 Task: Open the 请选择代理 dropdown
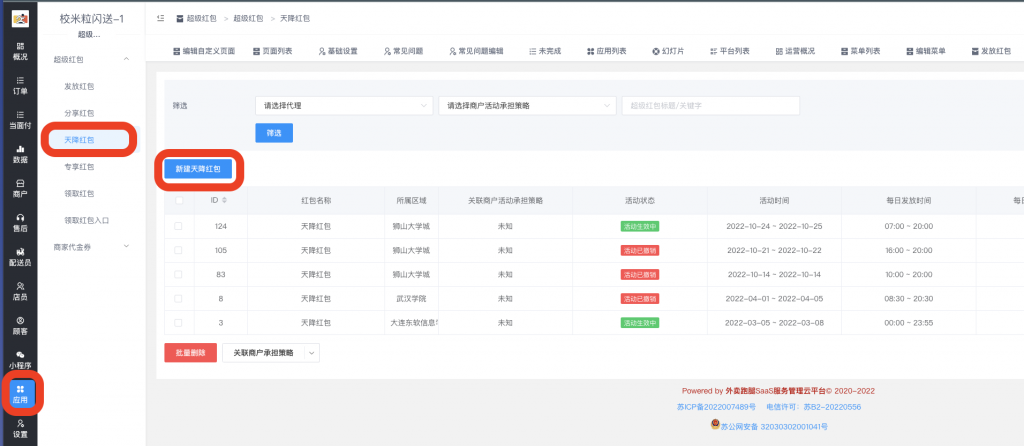[x=344, y=106]
